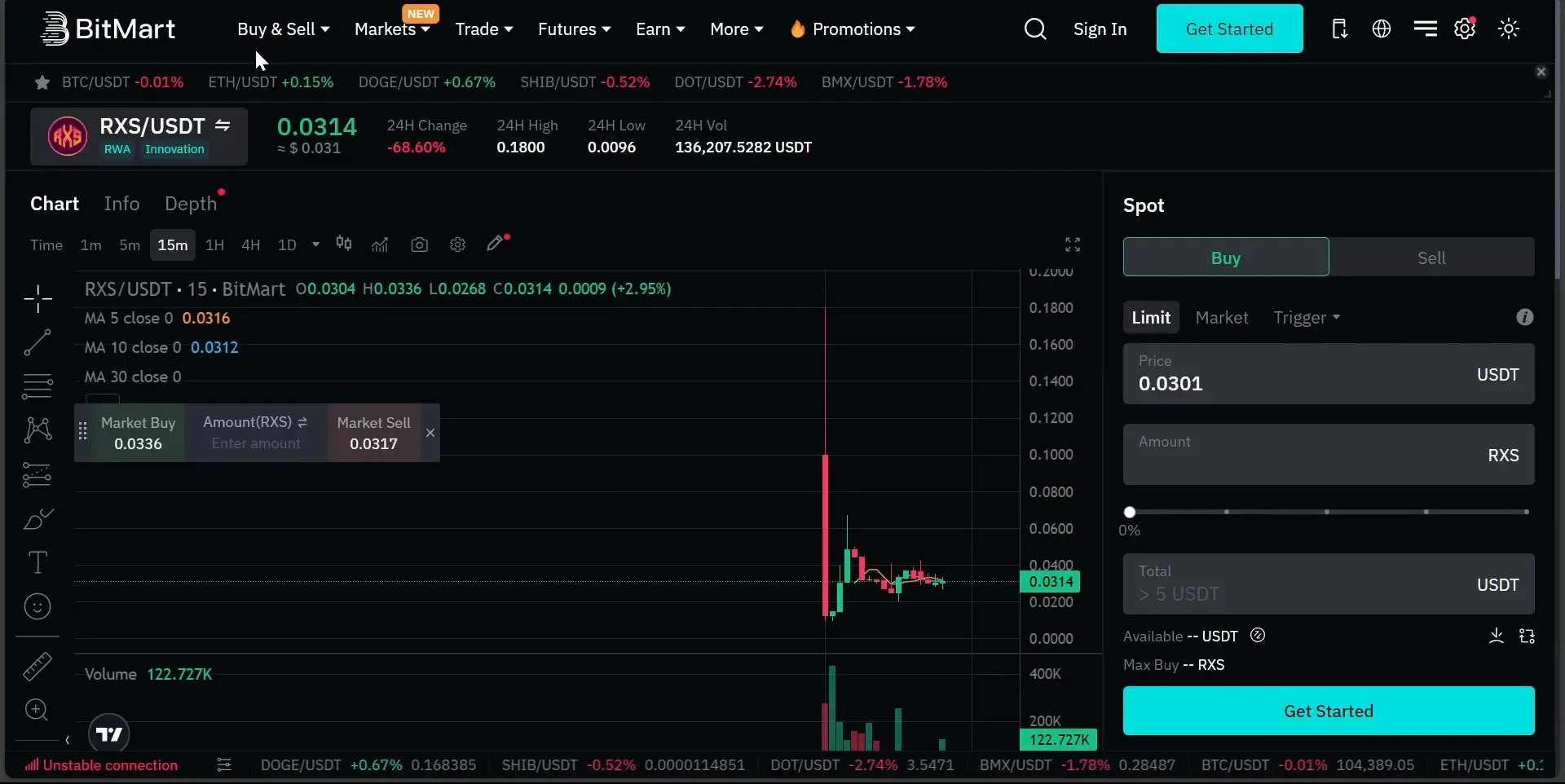Select the forecast measurement tool
This screenshot has height=784, width=1565.
pyautogui.click(x=37, y=474)
